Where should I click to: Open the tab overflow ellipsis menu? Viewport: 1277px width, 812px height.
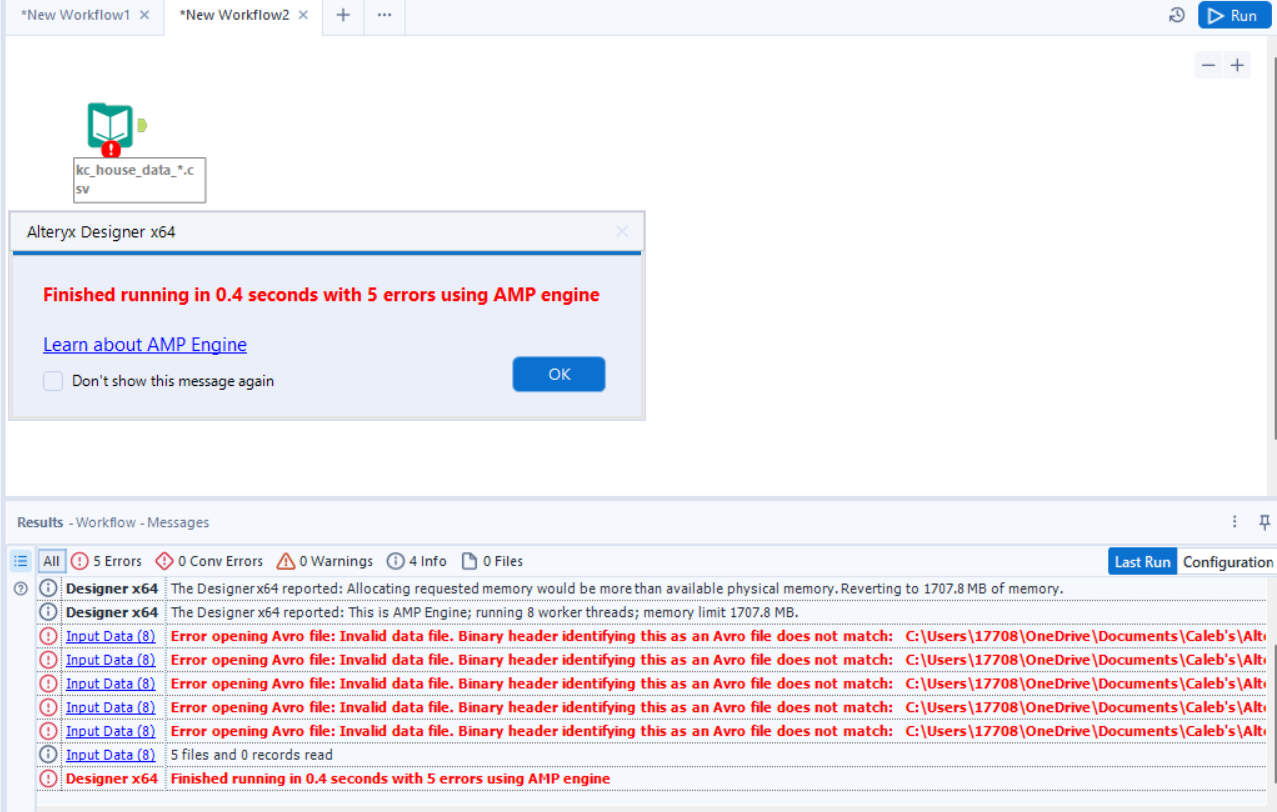tap(384, 16)
